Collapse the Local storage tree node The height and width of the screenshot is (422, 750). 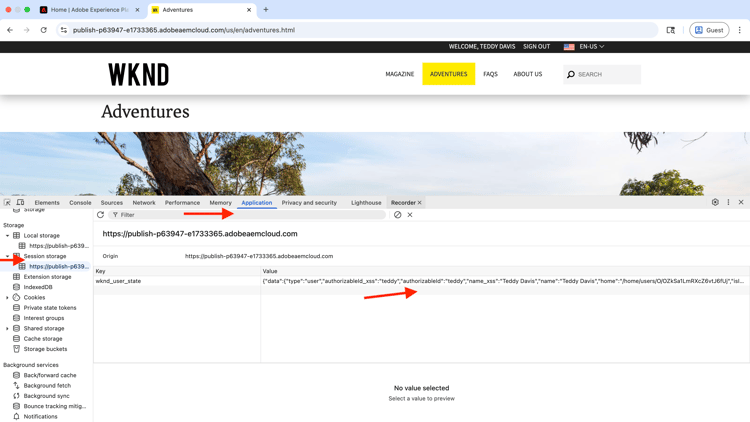point(7,236)
